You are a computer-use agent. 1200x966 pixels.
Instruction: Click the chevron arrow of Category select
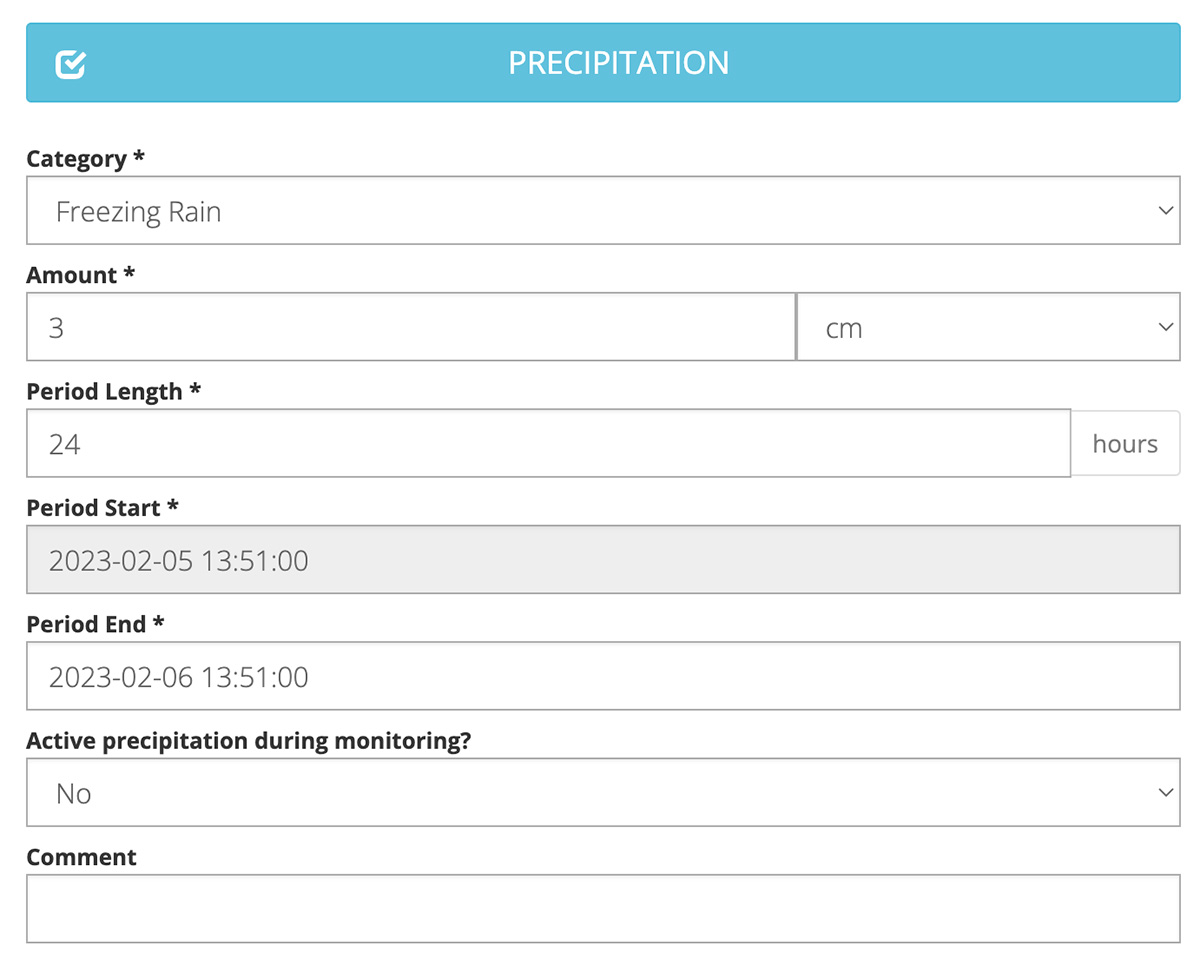click(1163, 211)
